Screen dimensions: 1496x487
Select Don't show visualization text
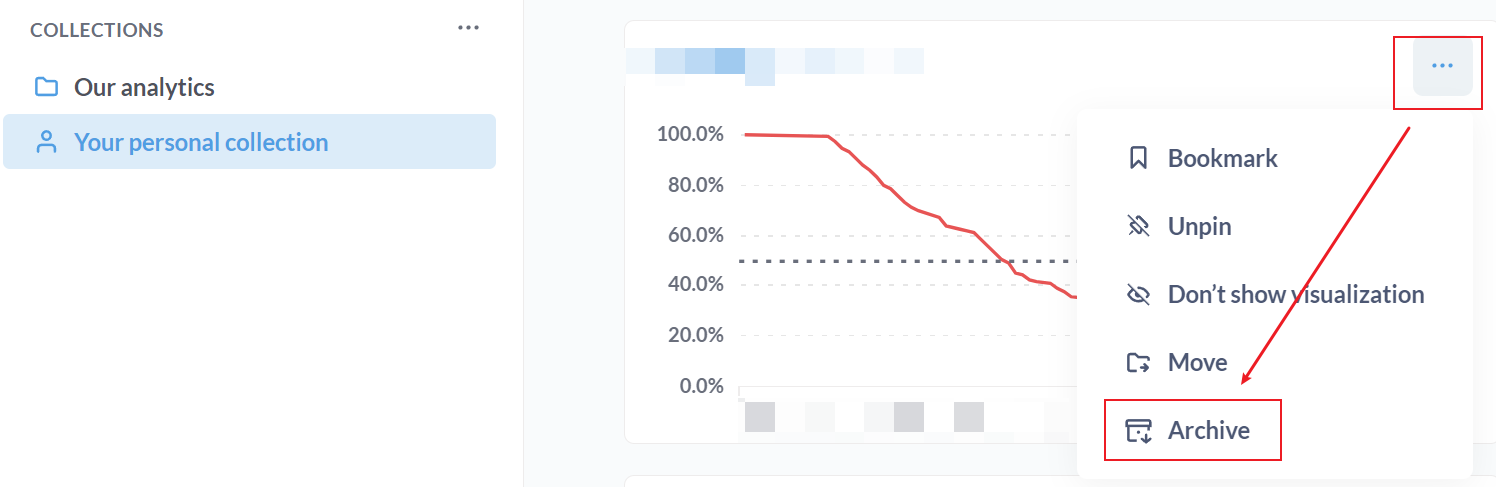pos(1296,294)
